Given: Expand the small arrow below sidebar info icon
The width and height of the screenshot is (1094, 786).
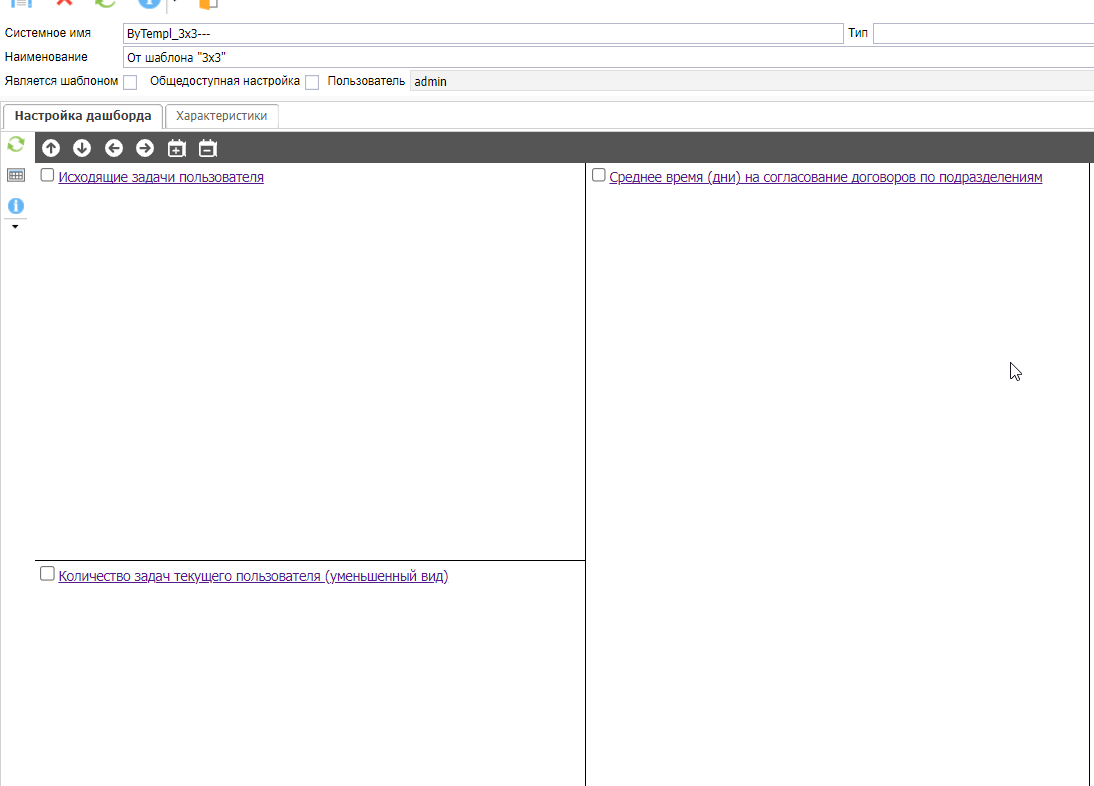Looking at the screenshot, I should pyautogui.click(x=15, y=227).
